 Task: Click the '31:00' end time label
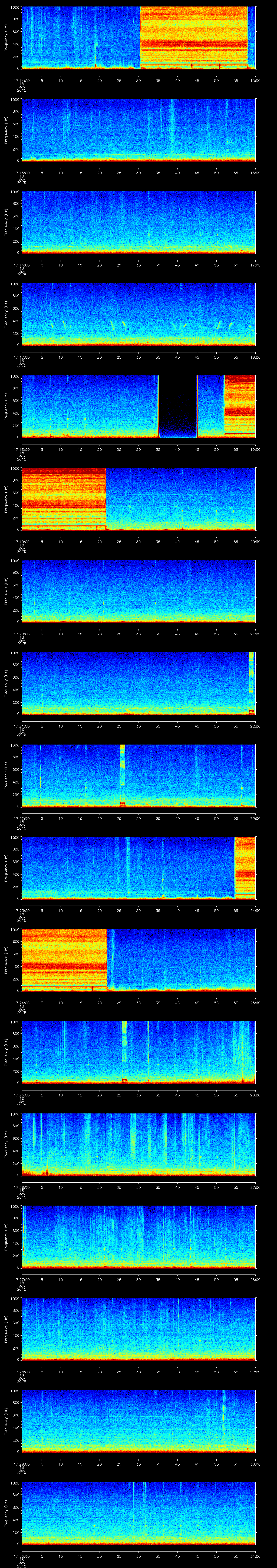point(255,1556)
